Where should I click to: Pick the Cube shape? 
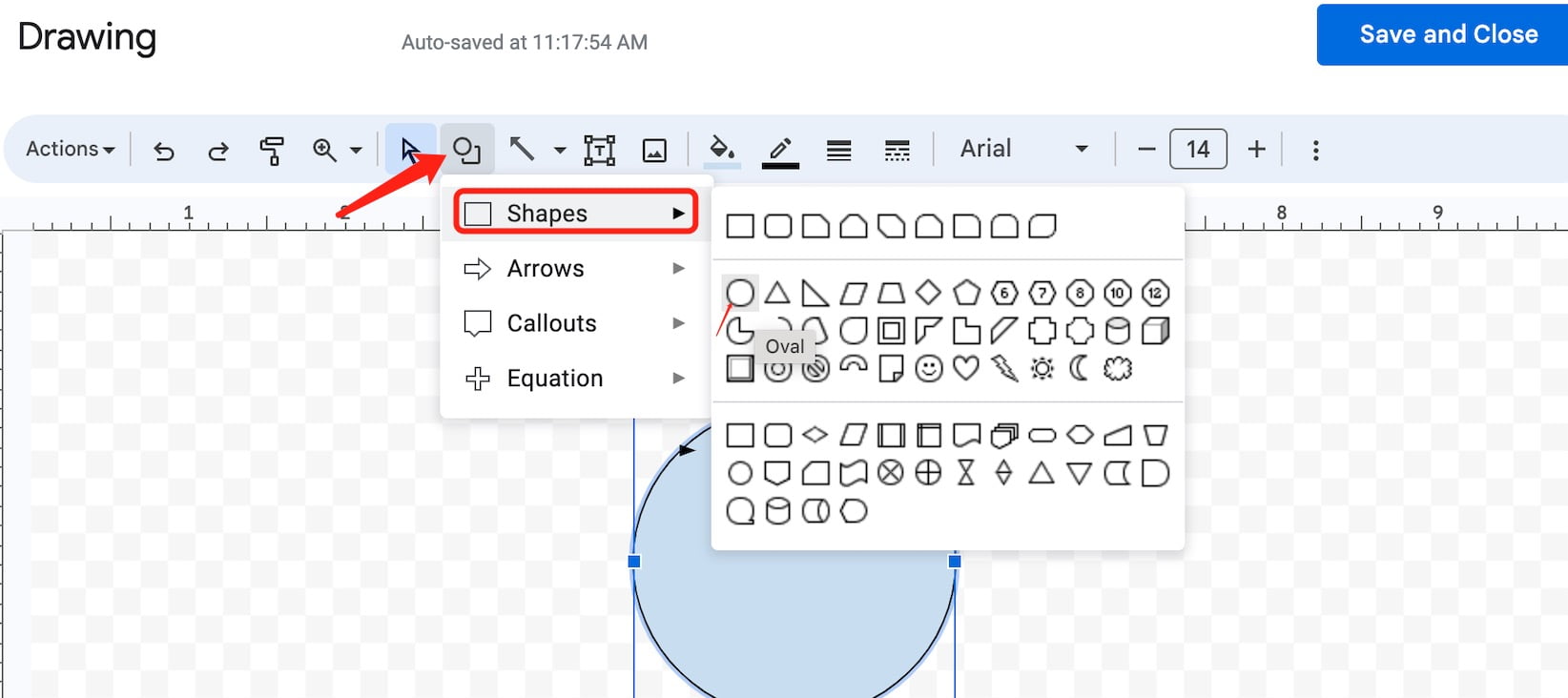(1155, 331)
